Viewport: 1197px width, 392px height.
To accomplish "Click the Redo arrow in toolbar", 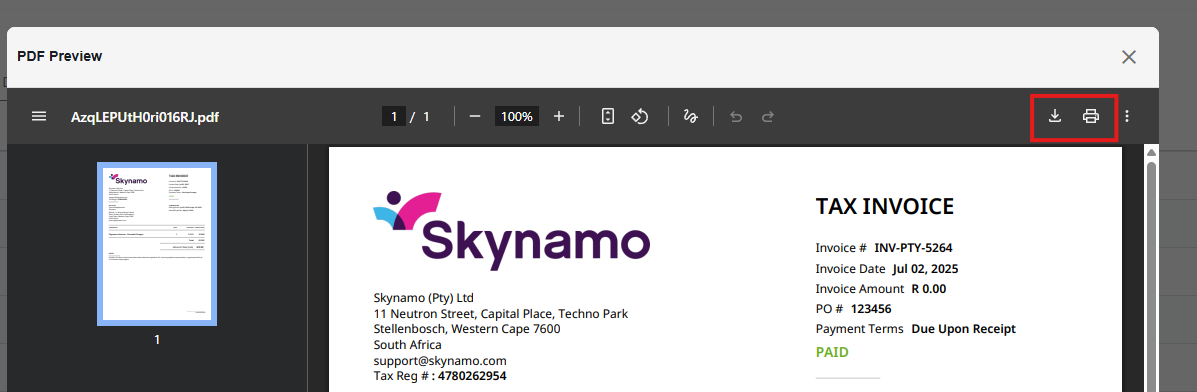I will (768, 116).
